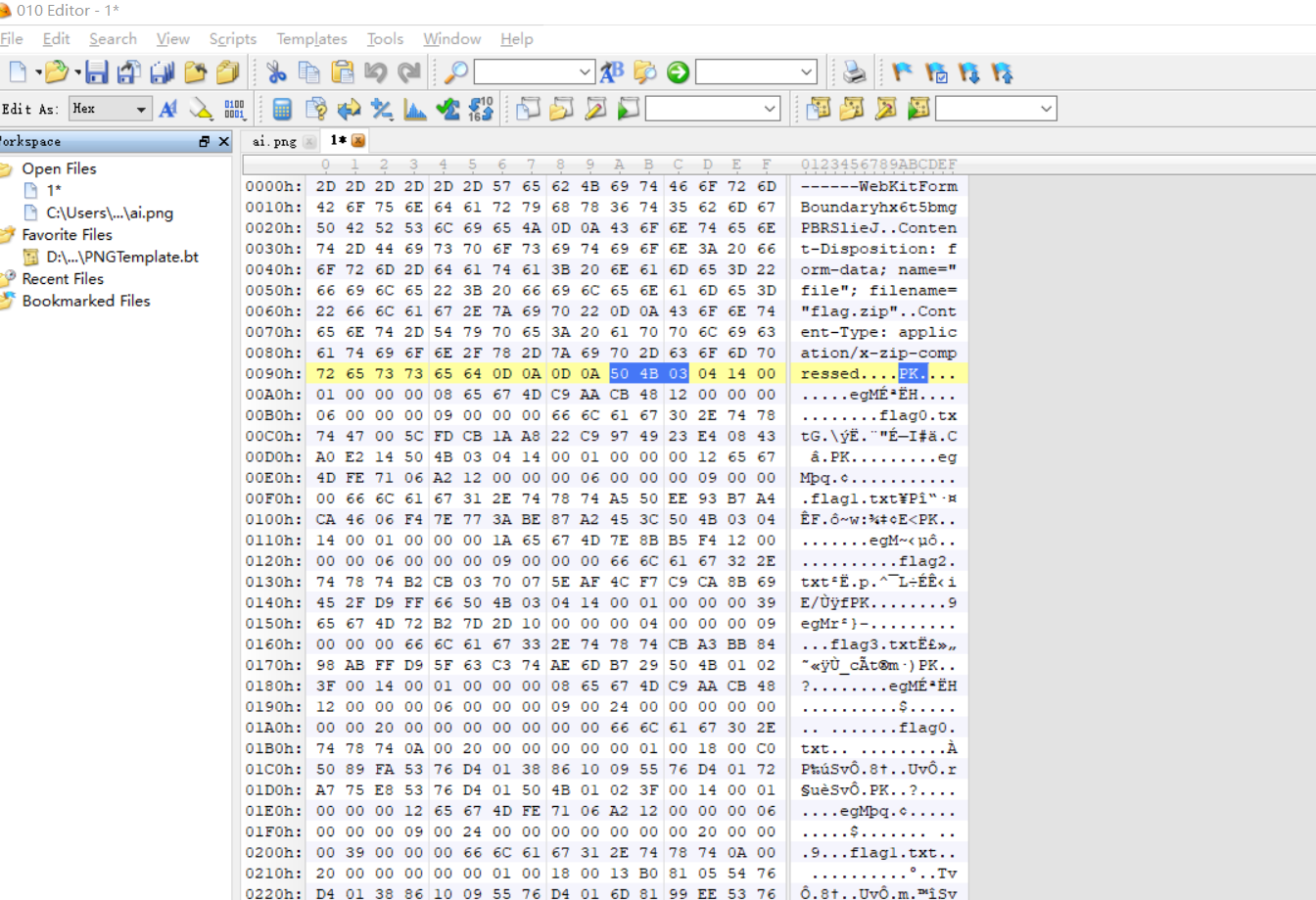
Task: Close the 1* tab
Action: [358, 141]
